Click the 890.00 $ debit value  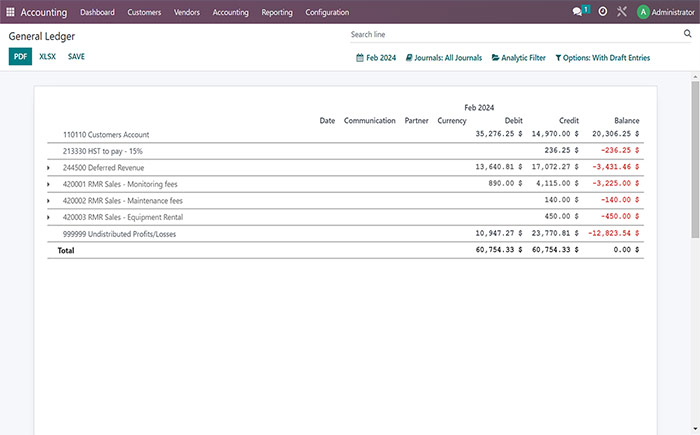coord(505,183)
